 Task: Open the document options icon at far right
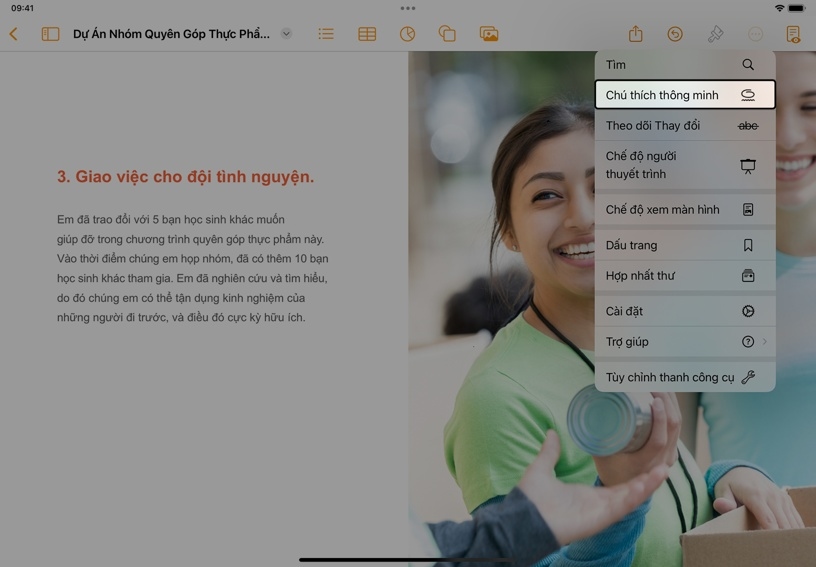point(793,34)
